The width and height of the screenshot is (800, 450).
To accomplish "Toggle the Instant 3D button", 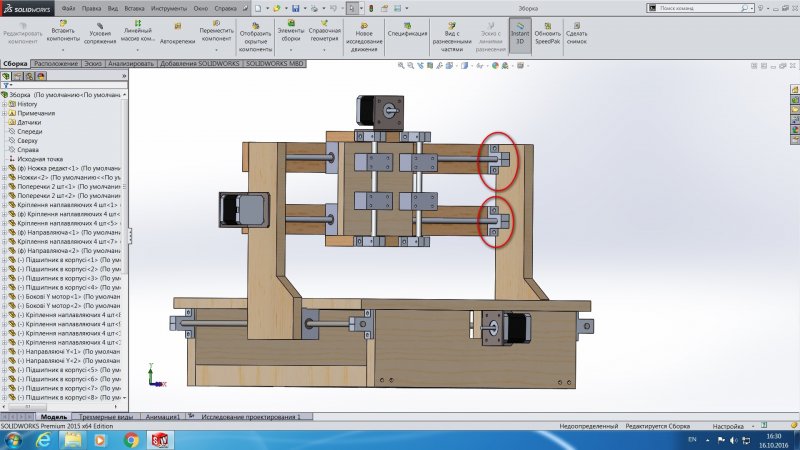I will [520, 30].
